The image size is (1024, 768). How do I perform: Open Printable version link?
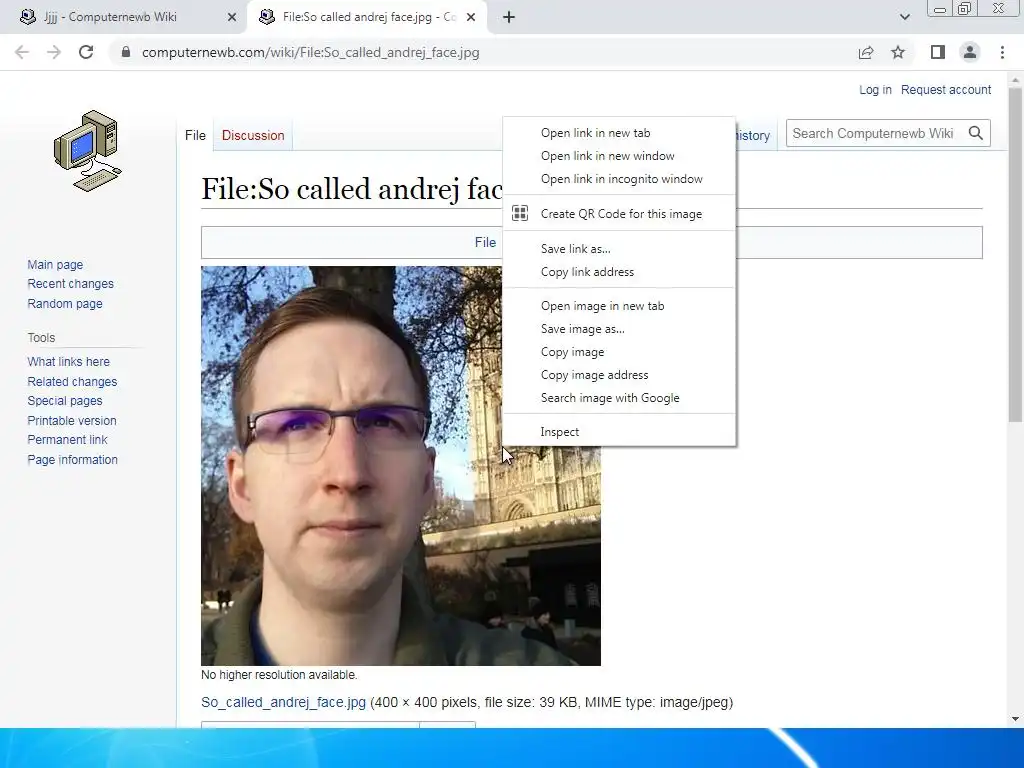coord(72,420)
